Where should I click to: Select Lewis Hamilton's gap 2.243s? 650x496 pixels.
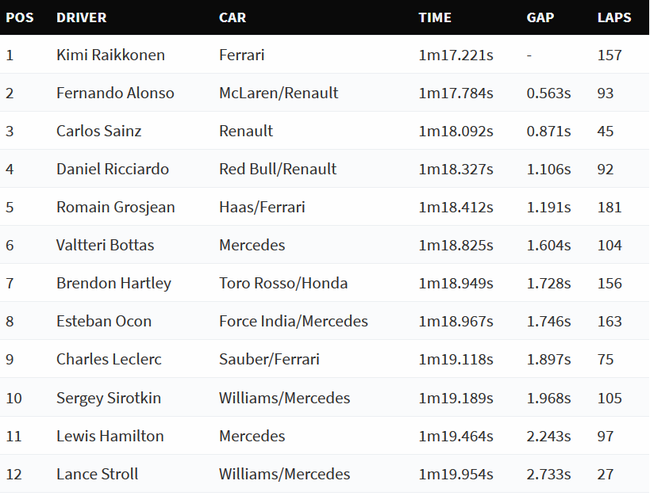(548, 436)
